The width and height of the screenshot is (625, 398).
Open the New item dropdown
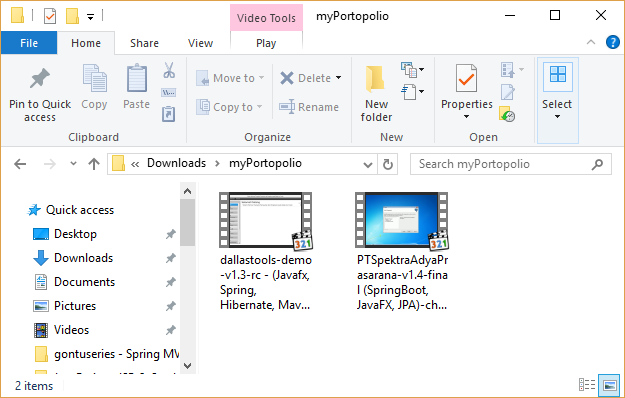(x=412, y=70)
